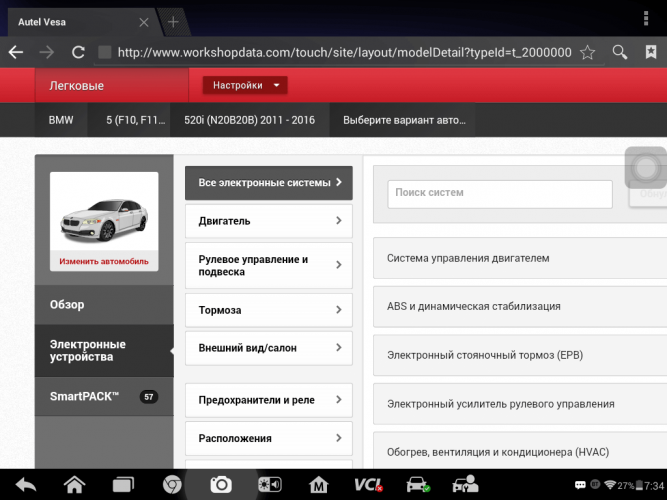
Task: Expand Рулевое управление и подвеска category
Action: click(269, 266)
